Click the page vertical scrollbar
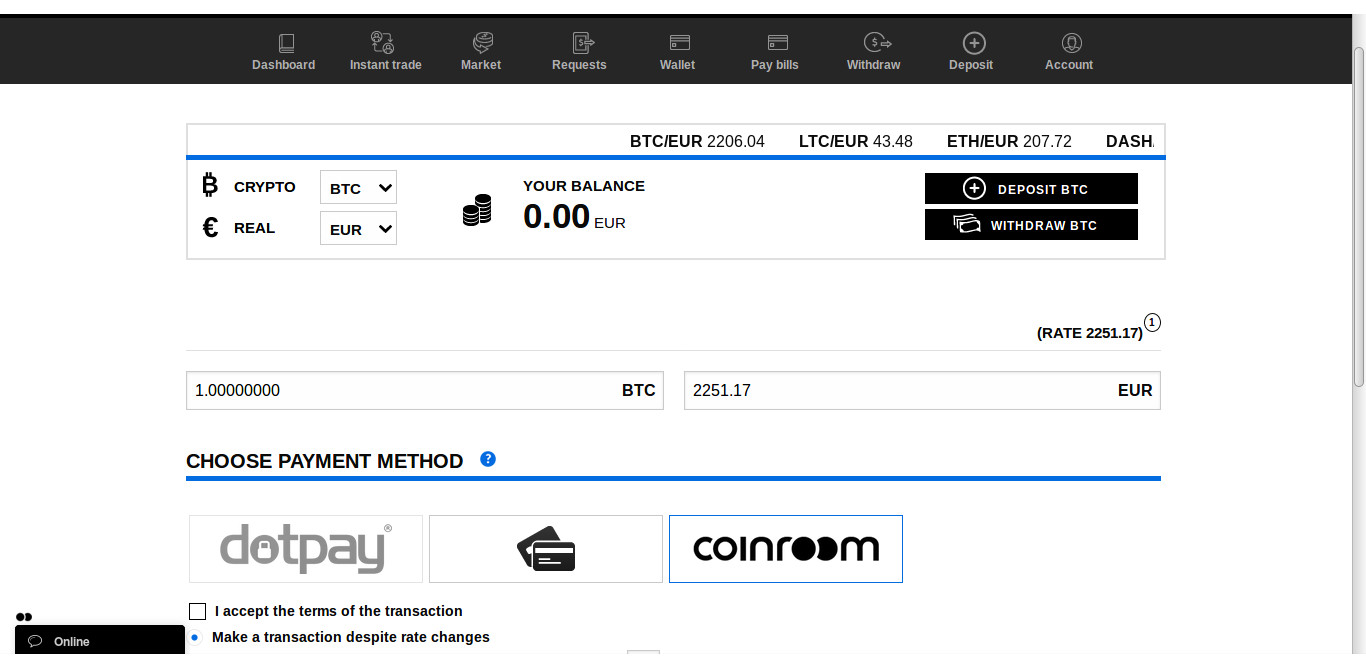1366x668 pixels. pyautogui.click(x=1359, y=215)
